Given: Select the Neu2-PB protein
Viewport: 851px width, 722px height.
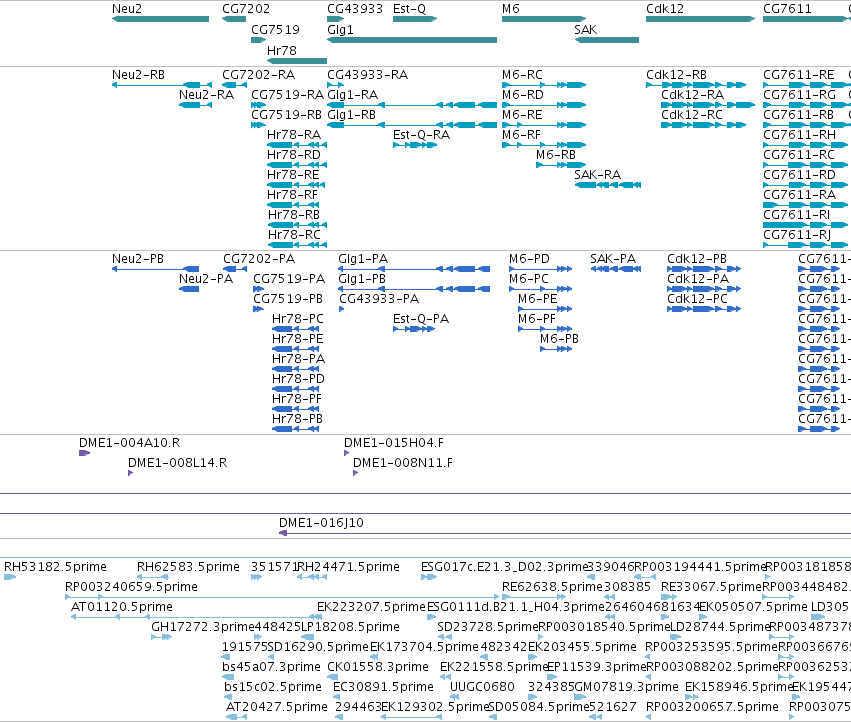Looking at the screenshot, I should coord(155,269).
